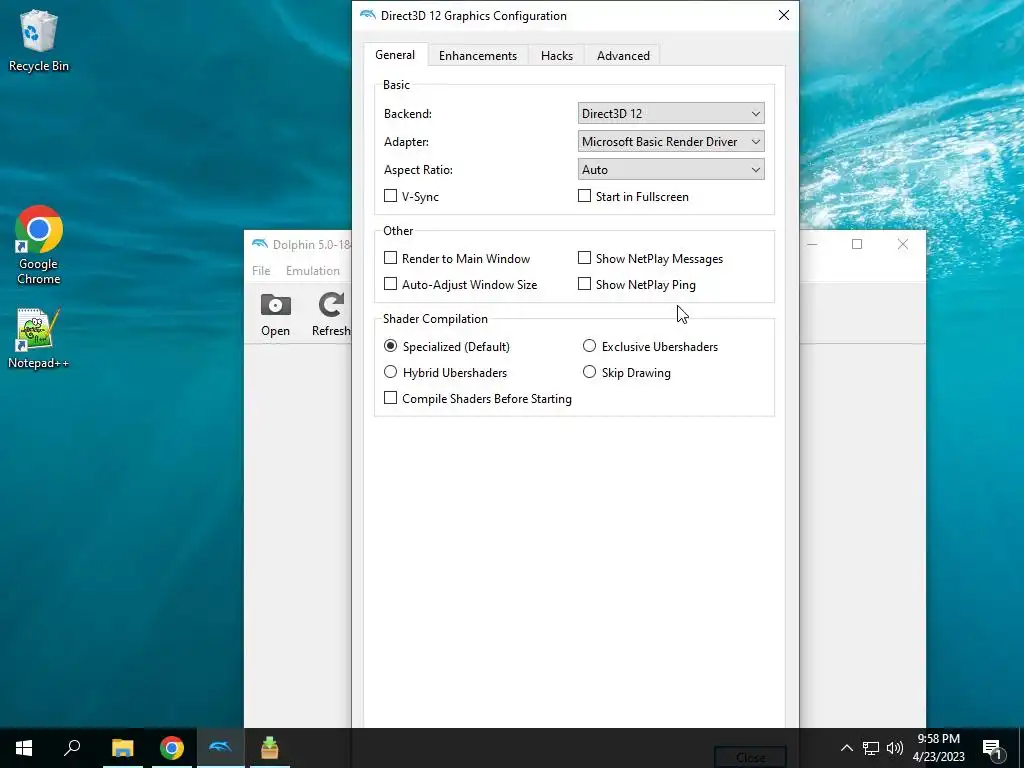This screenshot has height=768, width=1024.
Task: Open File Explorer from the taskbar
Action: [123, 748]
